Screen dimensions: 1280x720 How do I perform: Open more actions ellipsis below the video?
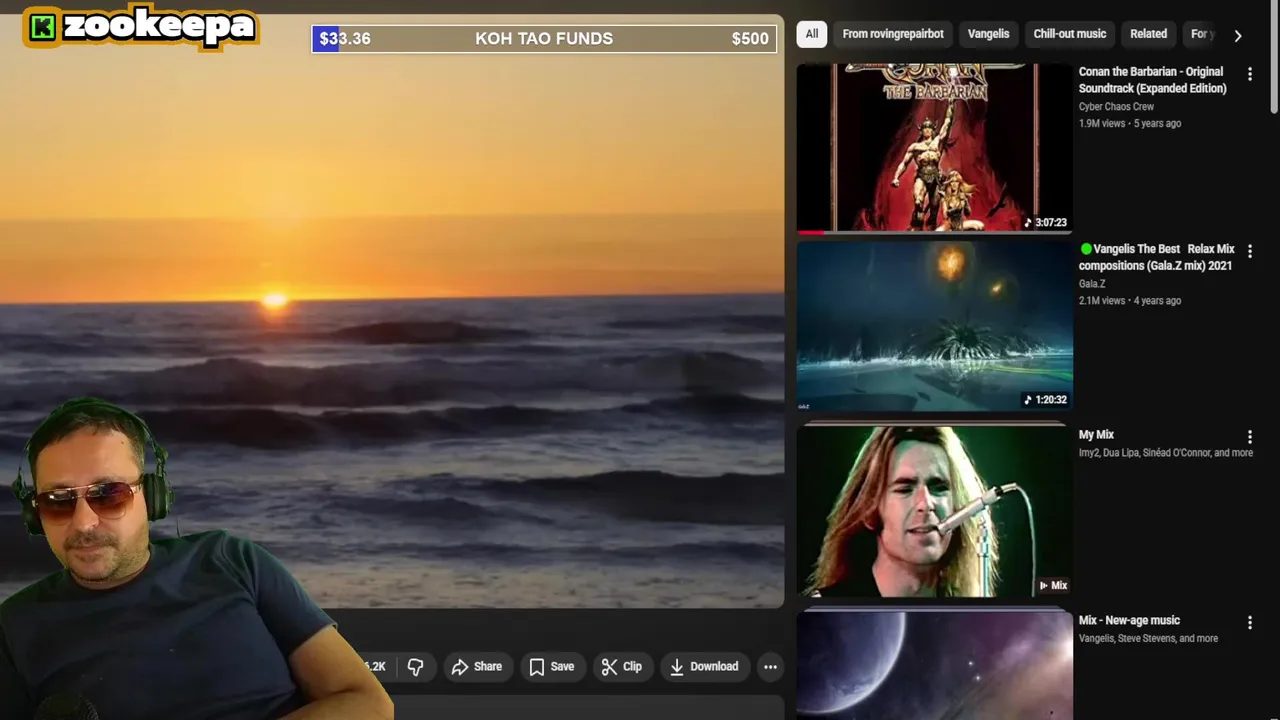pyautogui.click(x=770, y=667)
